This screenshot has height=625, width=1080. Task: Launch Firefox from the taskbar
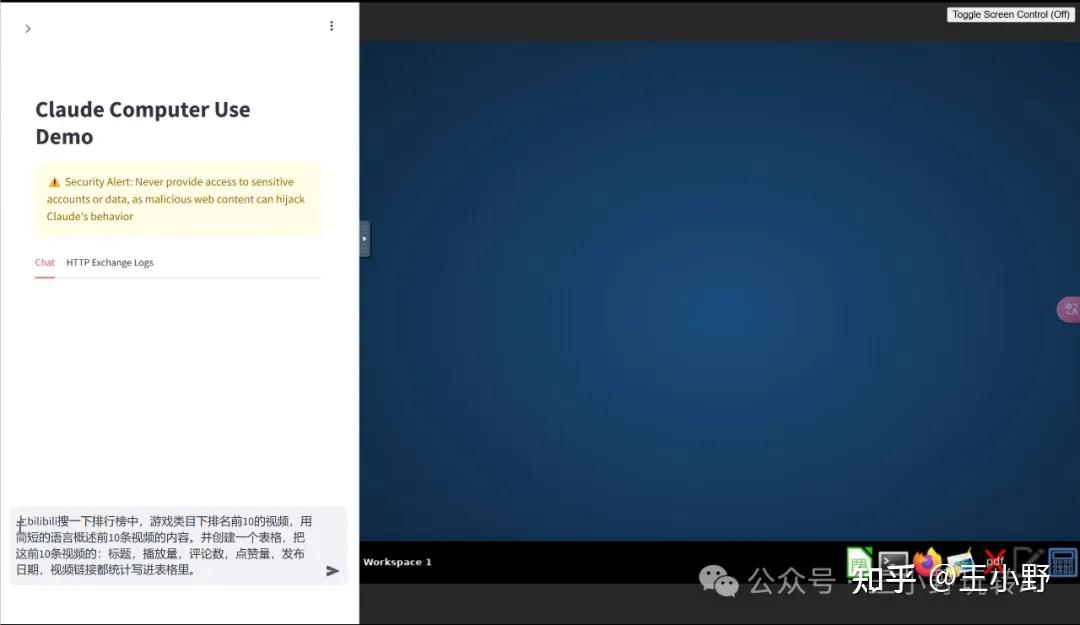pos(927,562)
